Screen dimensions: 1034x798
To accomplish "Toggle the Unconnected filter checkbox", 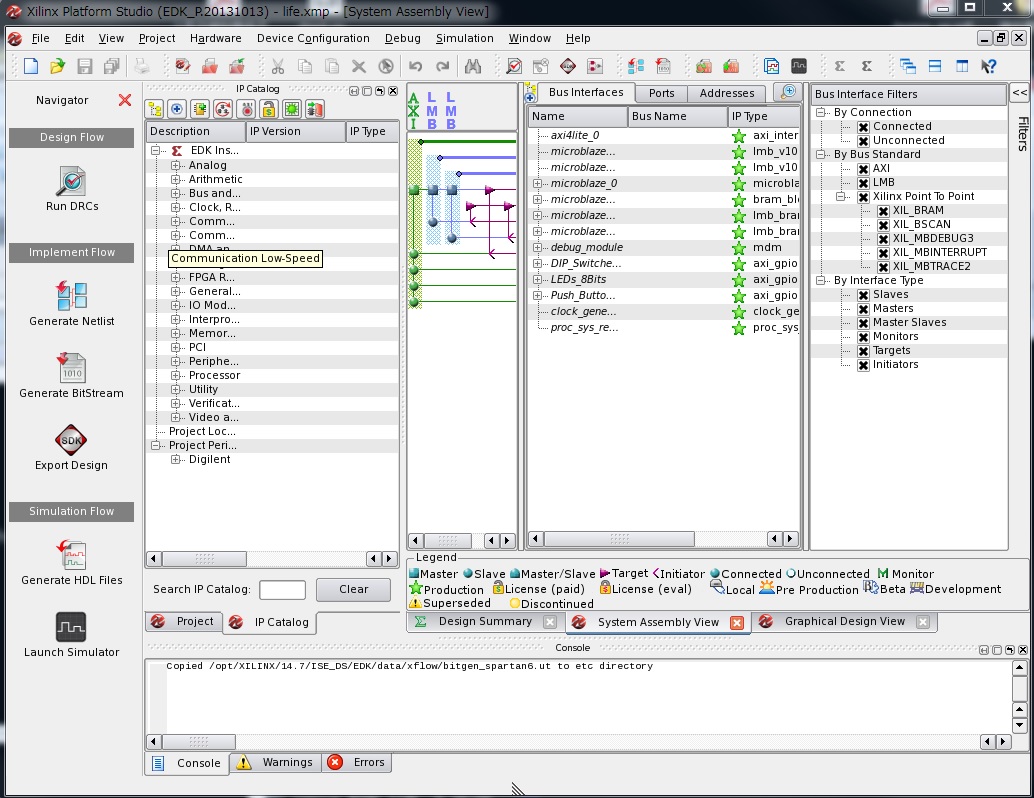I will click(863, 140).
